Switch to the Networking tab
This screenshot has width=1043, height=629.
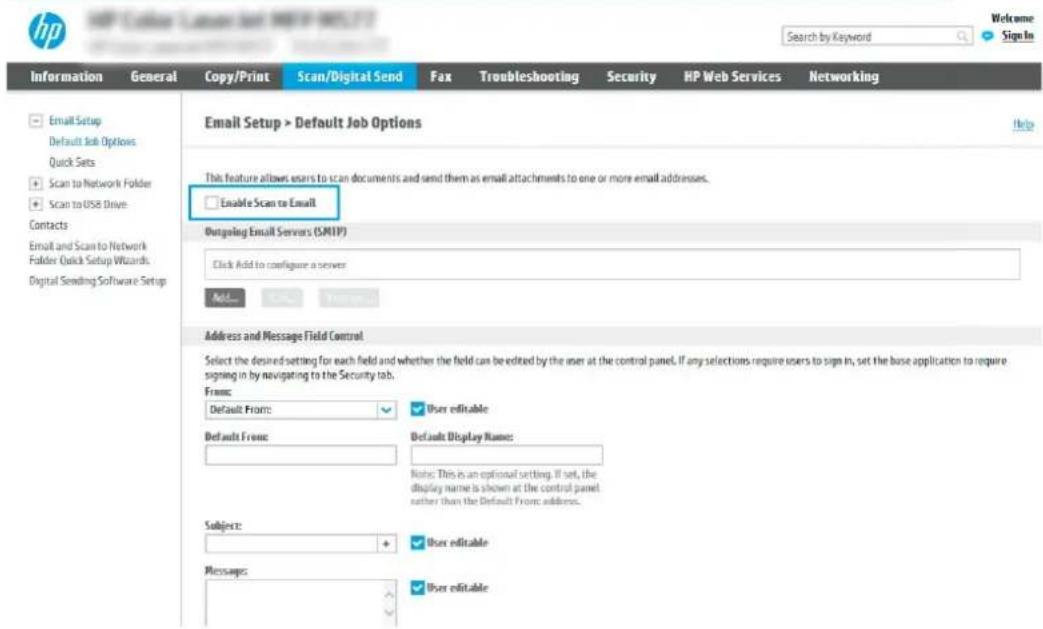coord(843,76)
